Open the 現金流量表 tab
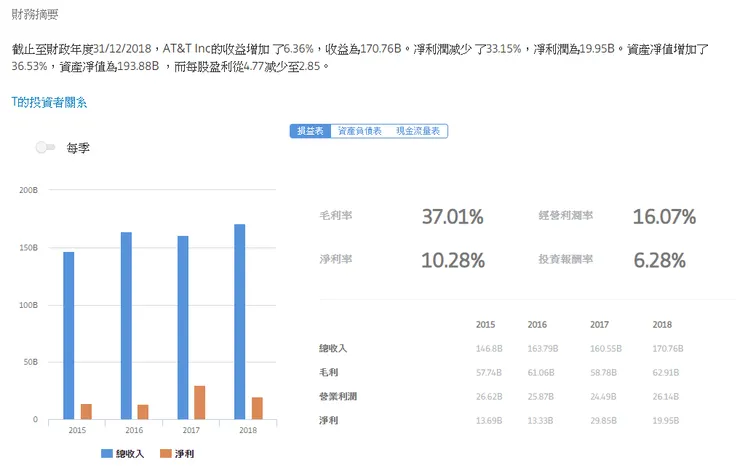 (x=418, y=131)
